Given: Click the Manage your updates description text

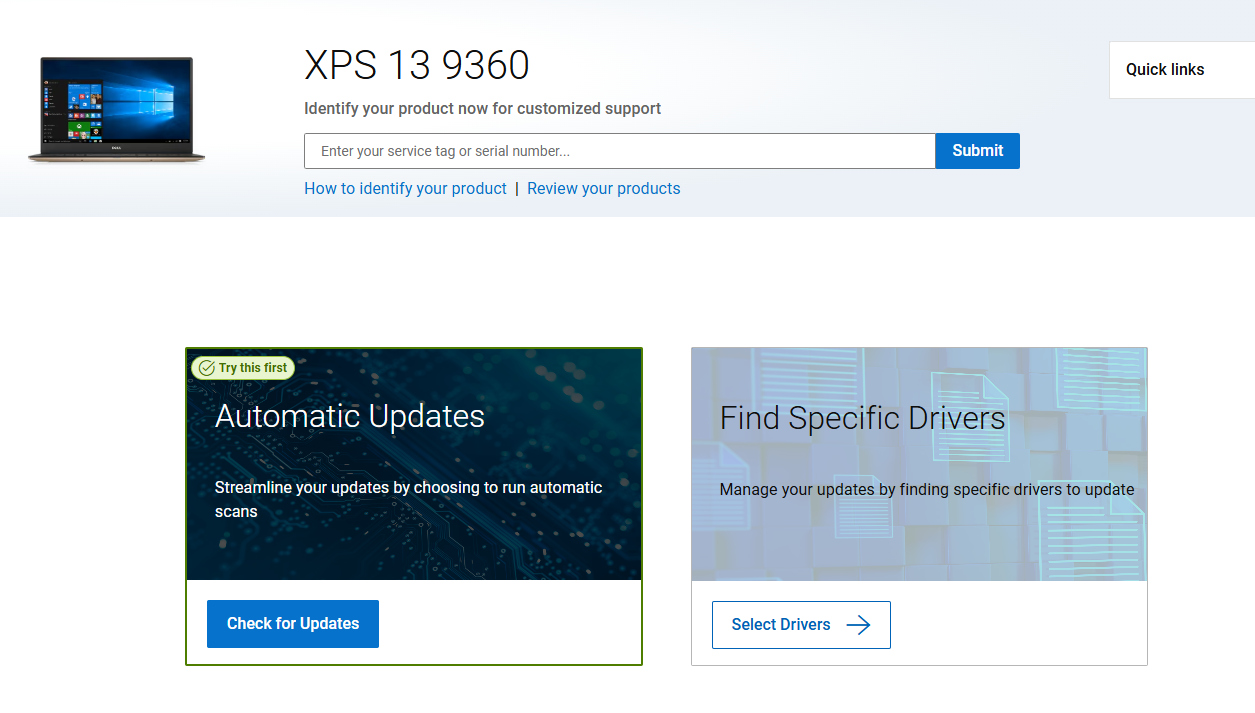Looking at the screenshot, I should (x=926, y=490).
